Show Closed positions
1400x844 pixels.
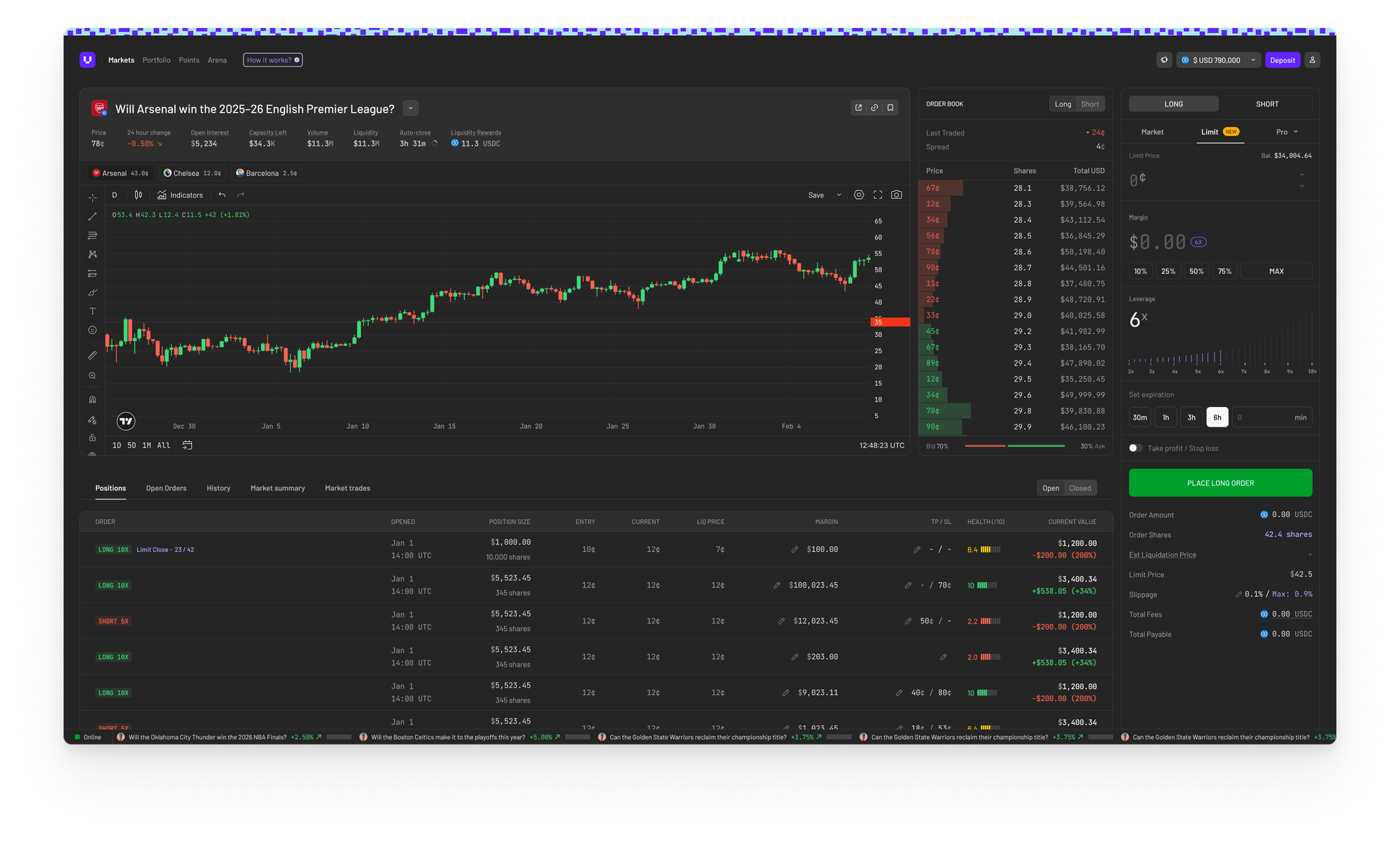[x=1080, y=488]
